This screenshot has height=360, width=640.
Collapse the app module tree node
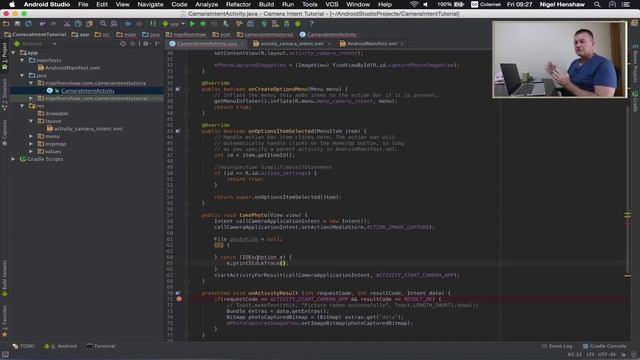[x=13, y=53]
